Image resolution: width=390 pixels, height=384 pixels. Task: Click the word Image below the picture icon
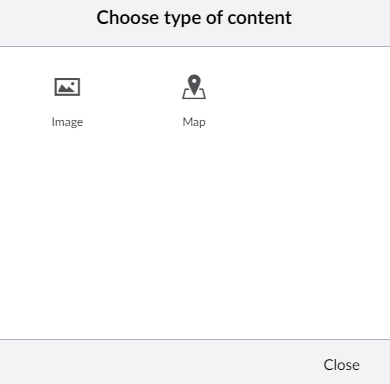click(67, 122)
